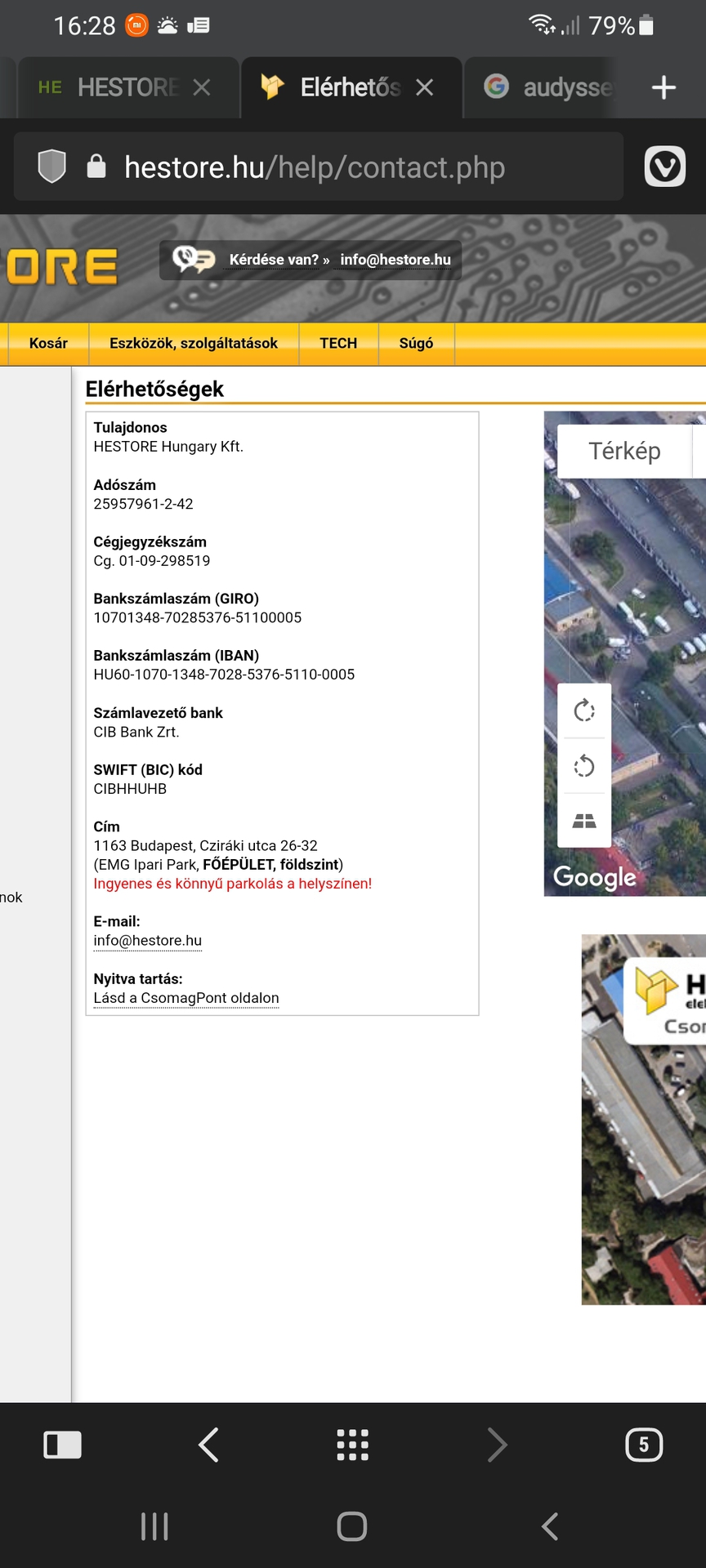Open tab switcher showing 5 tabs
Image resolution: width=706 pixels, height=1568 pixels.
(x=644, y=1445)
